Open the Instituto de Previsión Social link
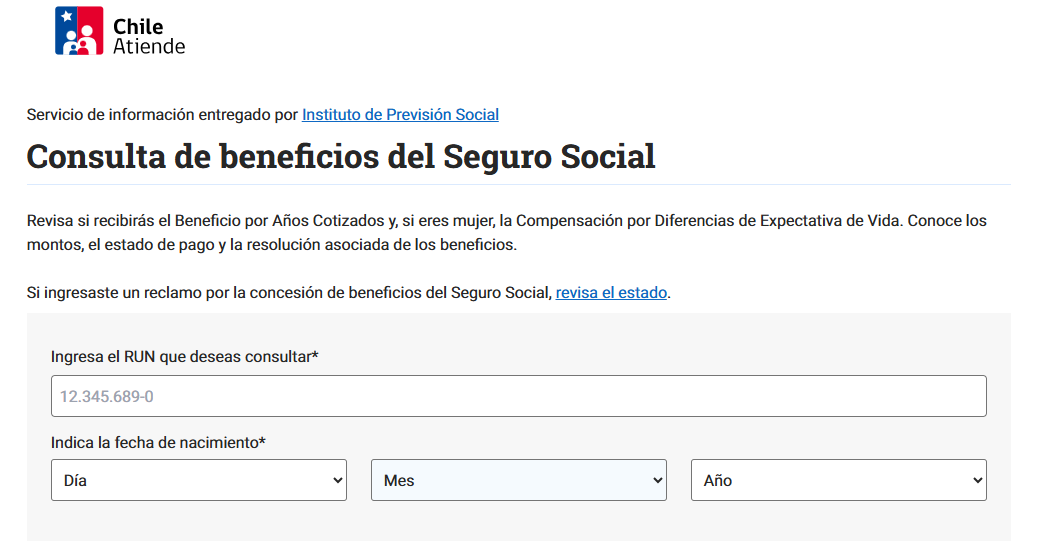 400,115
